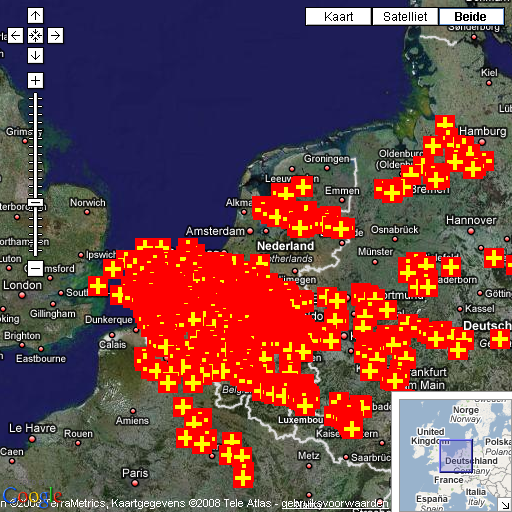This screenshot has height=512, width=512.
Task: Click the Eastbourne city label
Action: 41,359
